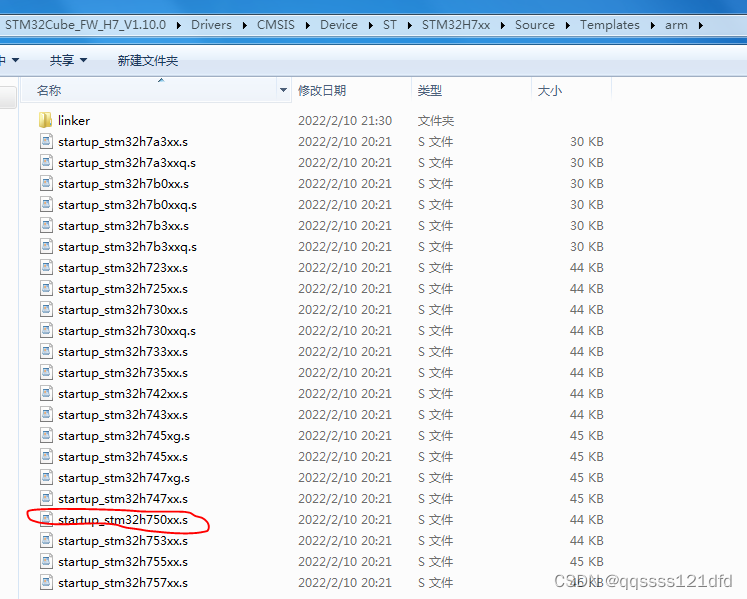
Task: Click file name startup_stm32h7b0xx.s
Action: [x=123, y=184]
